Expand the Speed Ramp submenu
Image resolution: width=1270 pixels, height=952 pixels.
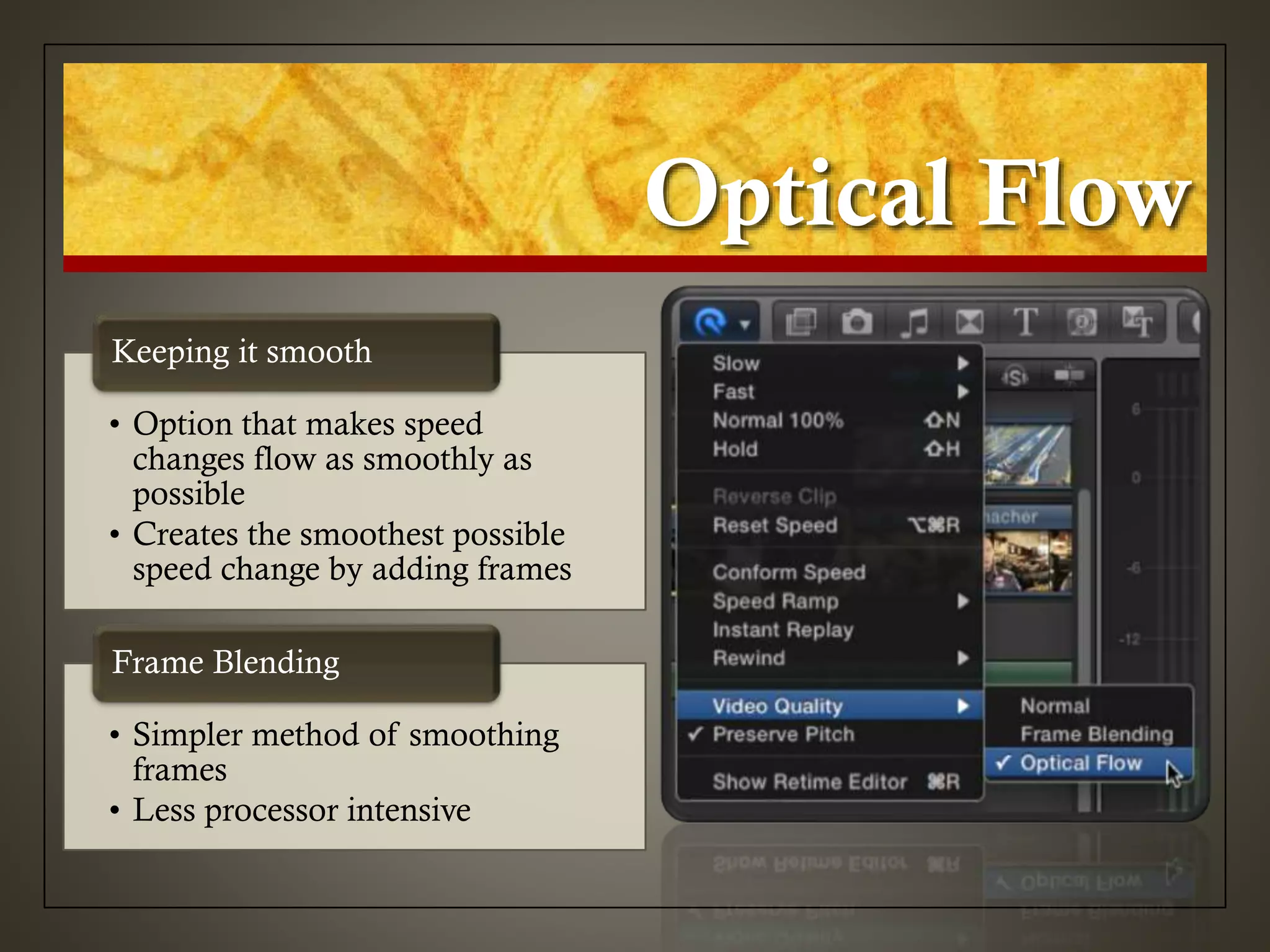831,601
